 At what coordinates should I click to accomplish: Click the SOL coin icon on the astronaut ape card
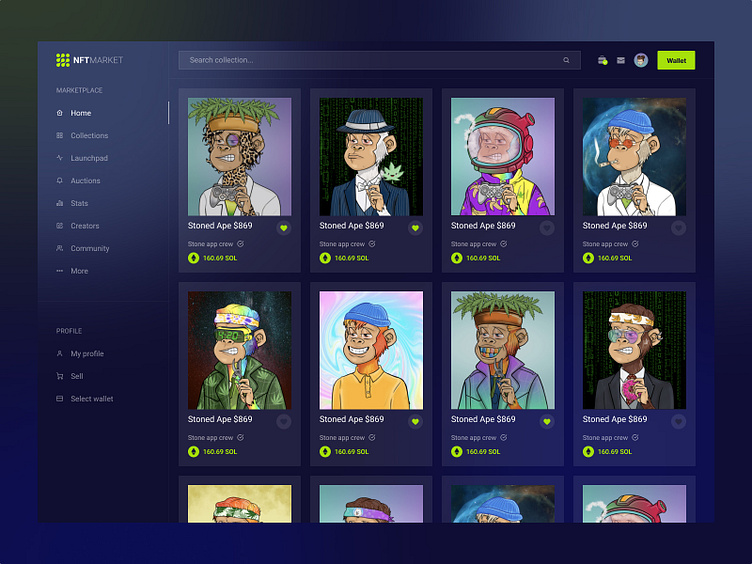click(x=457, y=258)
